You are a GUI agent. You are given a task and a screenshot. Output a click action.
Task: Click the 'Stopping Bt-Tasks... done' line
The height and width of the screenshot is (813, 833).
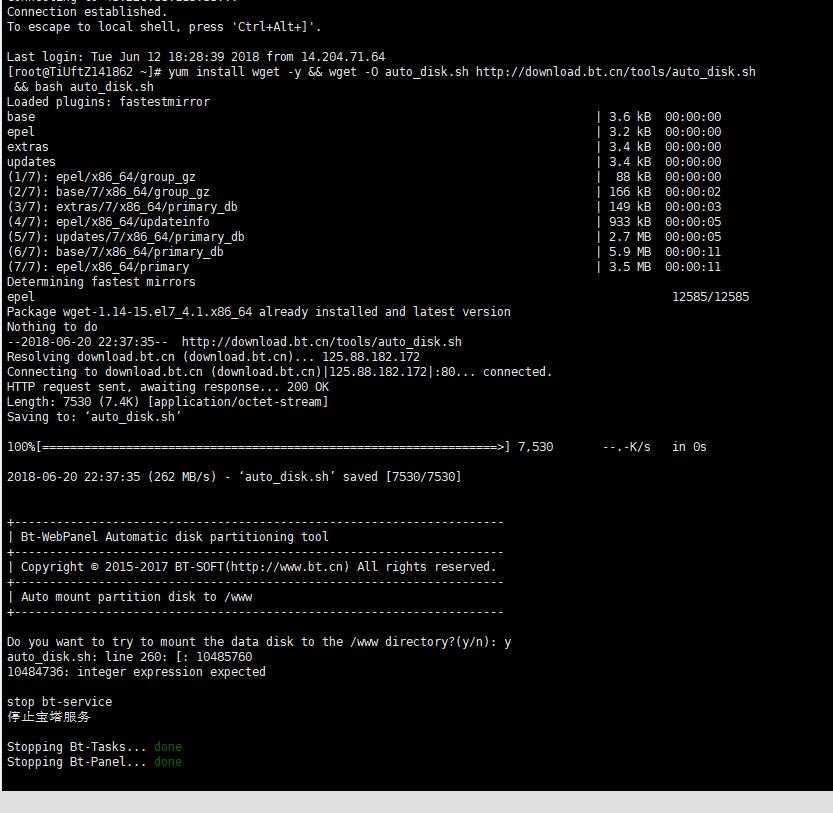pyautogui.click(x=95, y=747)
